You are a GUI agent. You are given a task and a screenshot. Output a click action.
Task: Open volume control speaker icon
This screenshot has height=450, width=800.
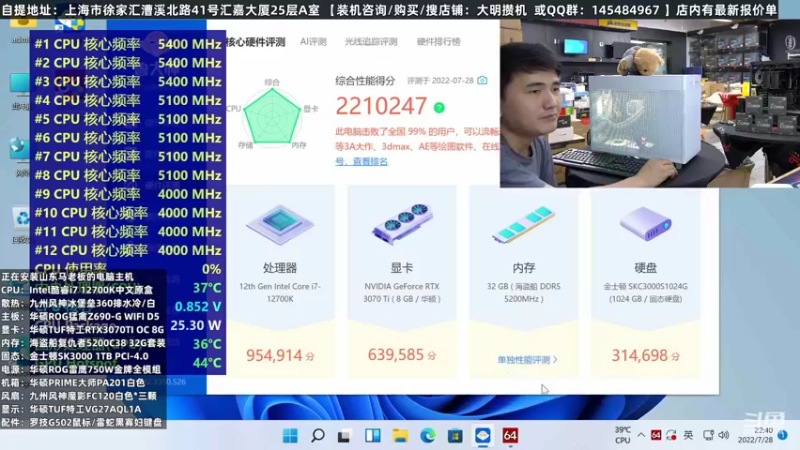(723, 435)
